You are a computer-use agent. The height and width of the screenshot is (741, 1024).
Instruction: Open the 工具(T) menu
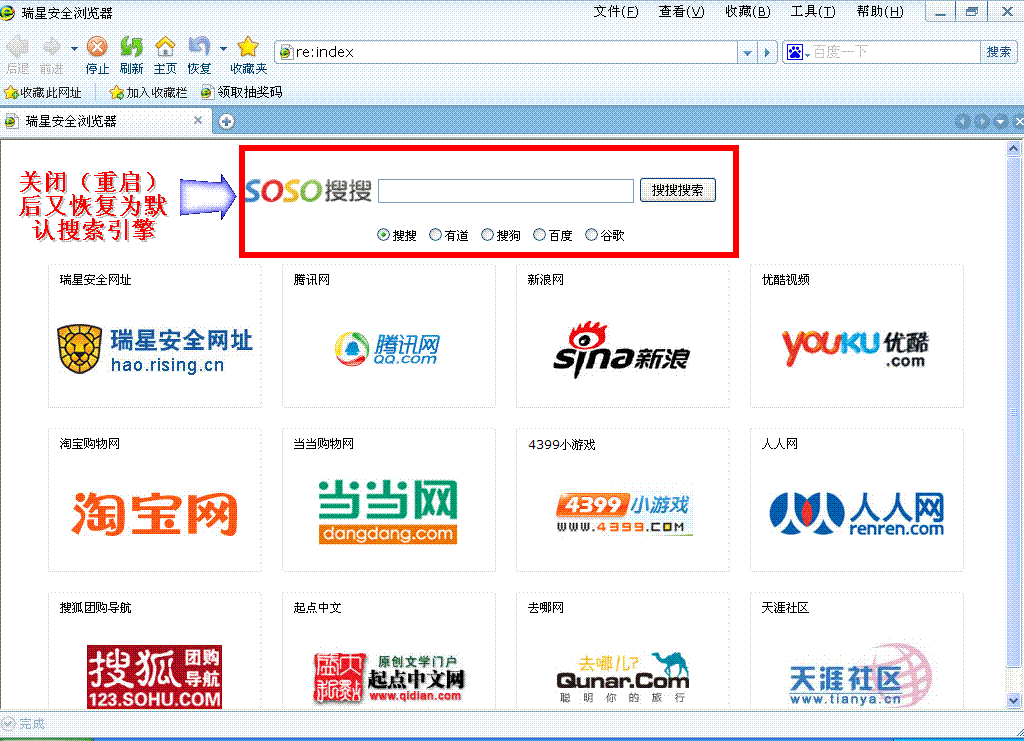(x=813, y=12)
